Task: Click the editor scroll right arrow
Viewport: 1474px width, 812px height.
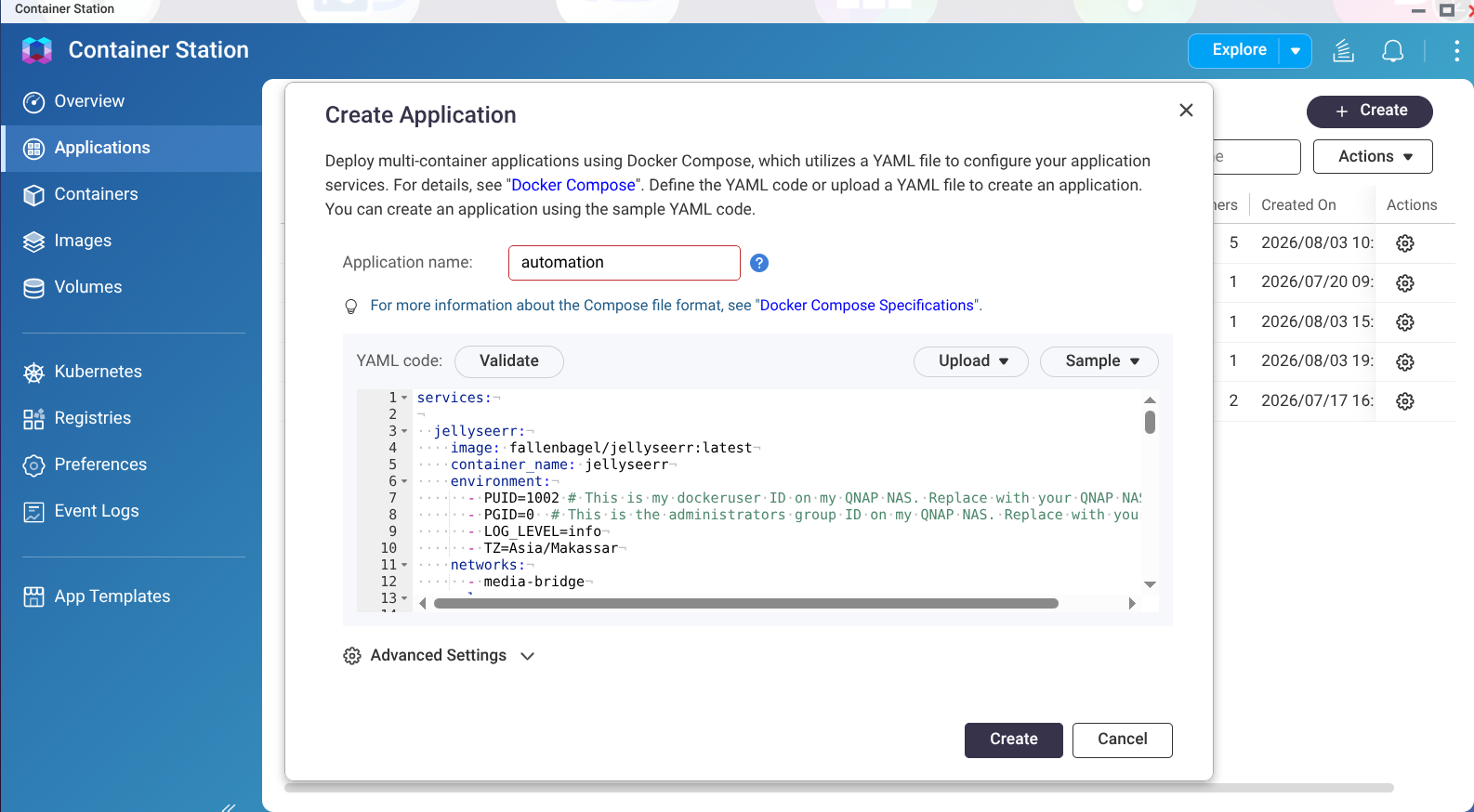Action: [x=1132, y=604]
